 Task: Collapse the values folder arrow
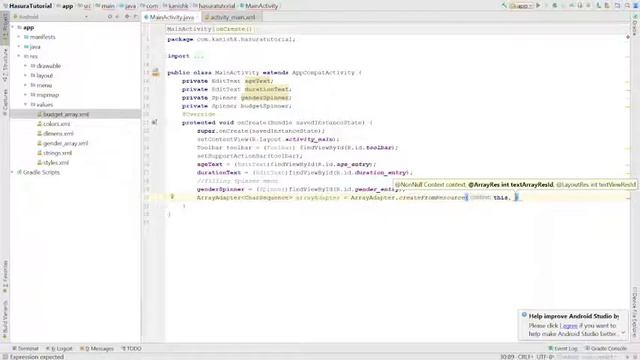[x=25, y=104]
